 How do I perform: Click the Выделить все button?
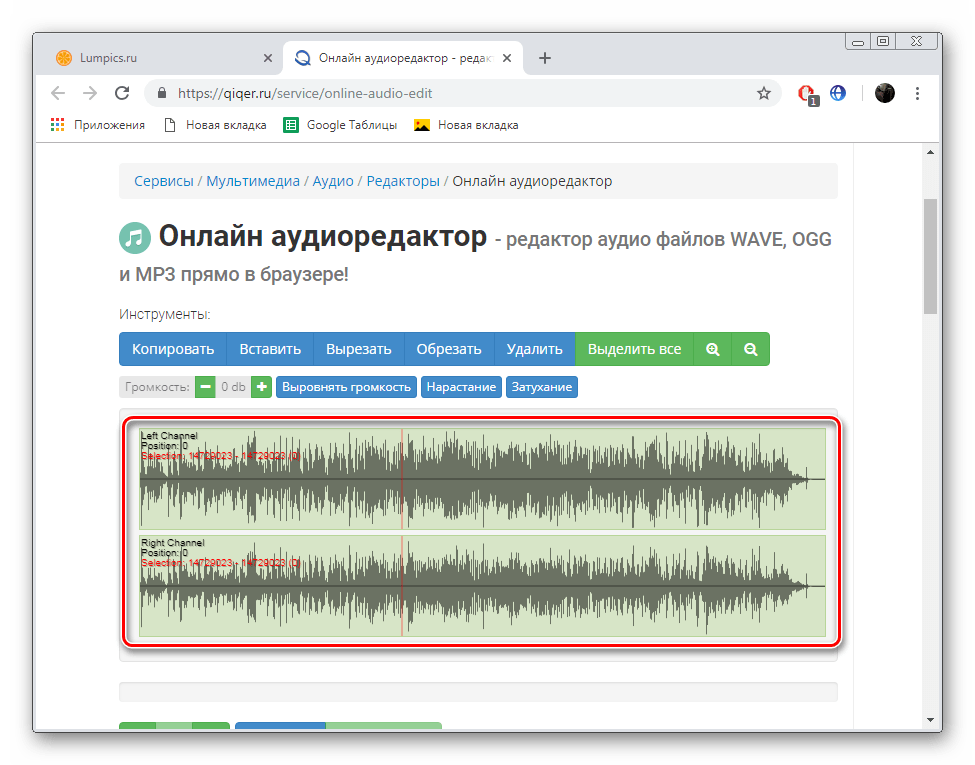coord(634,350)
